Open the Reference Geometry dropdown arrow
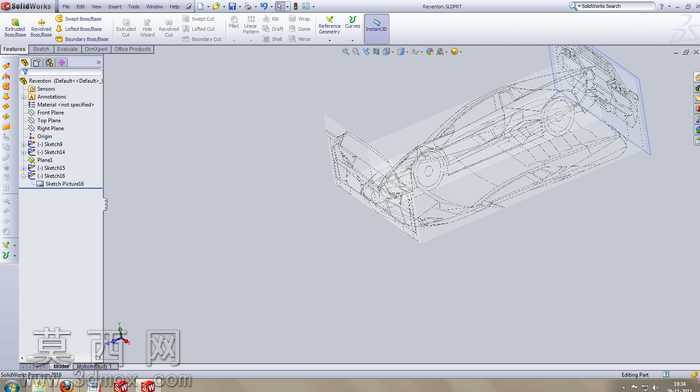The height and width of the screenshot is (392, 700). point(329,41)
